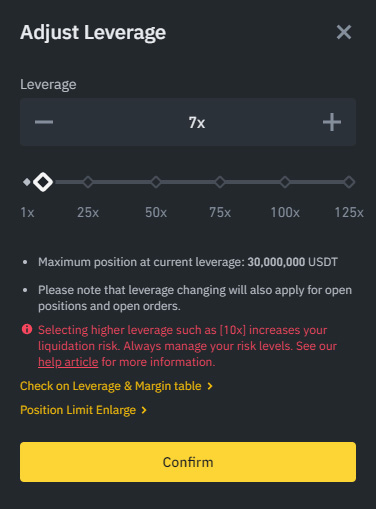Click the 50x label under slider
Screen dimensions: 376x509
tap(156, 212)
